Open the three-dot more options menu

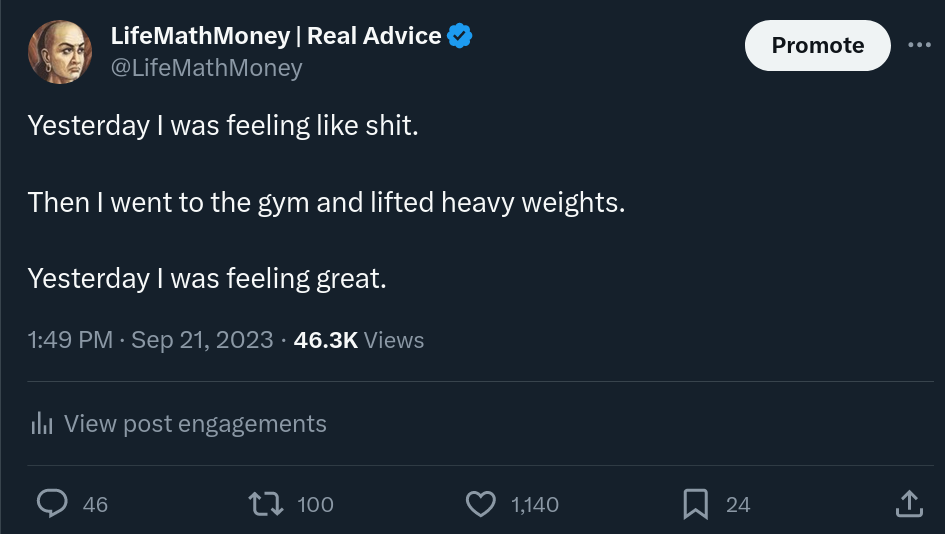point(919,45)
